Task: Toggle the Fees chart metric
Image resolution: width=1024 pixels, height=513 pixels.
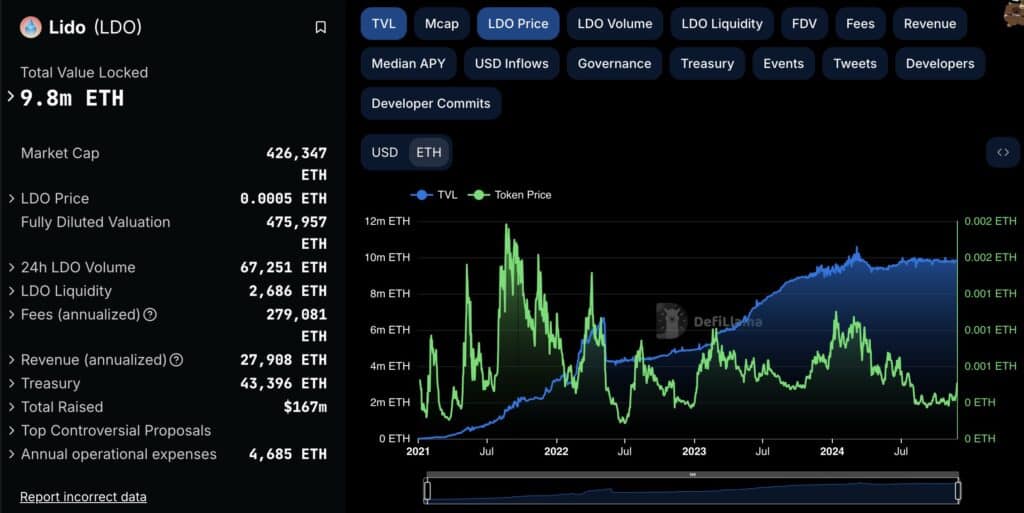Action: point(860,23)
